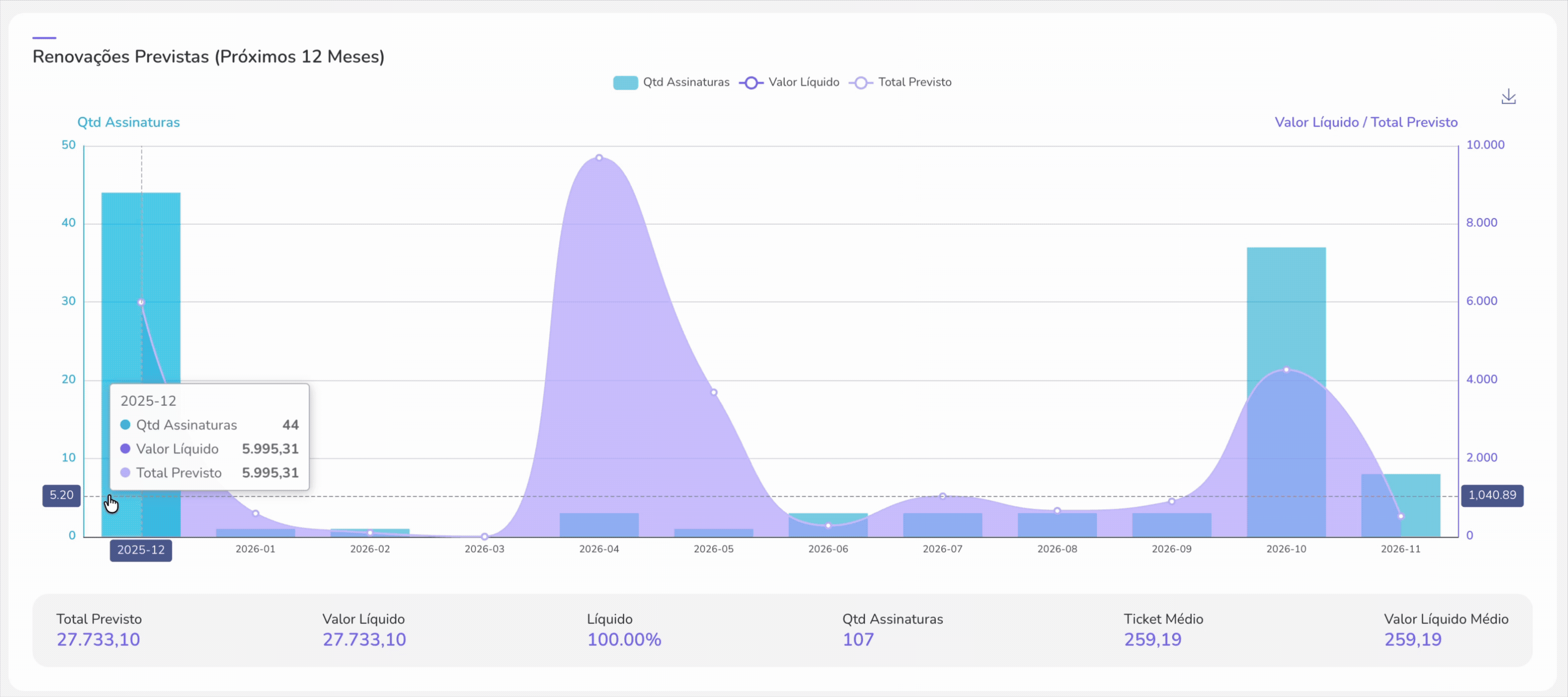Click the Valor Líquido legend line marker
The height and width of the screenshot is (697, 1568).
(751, 83)
